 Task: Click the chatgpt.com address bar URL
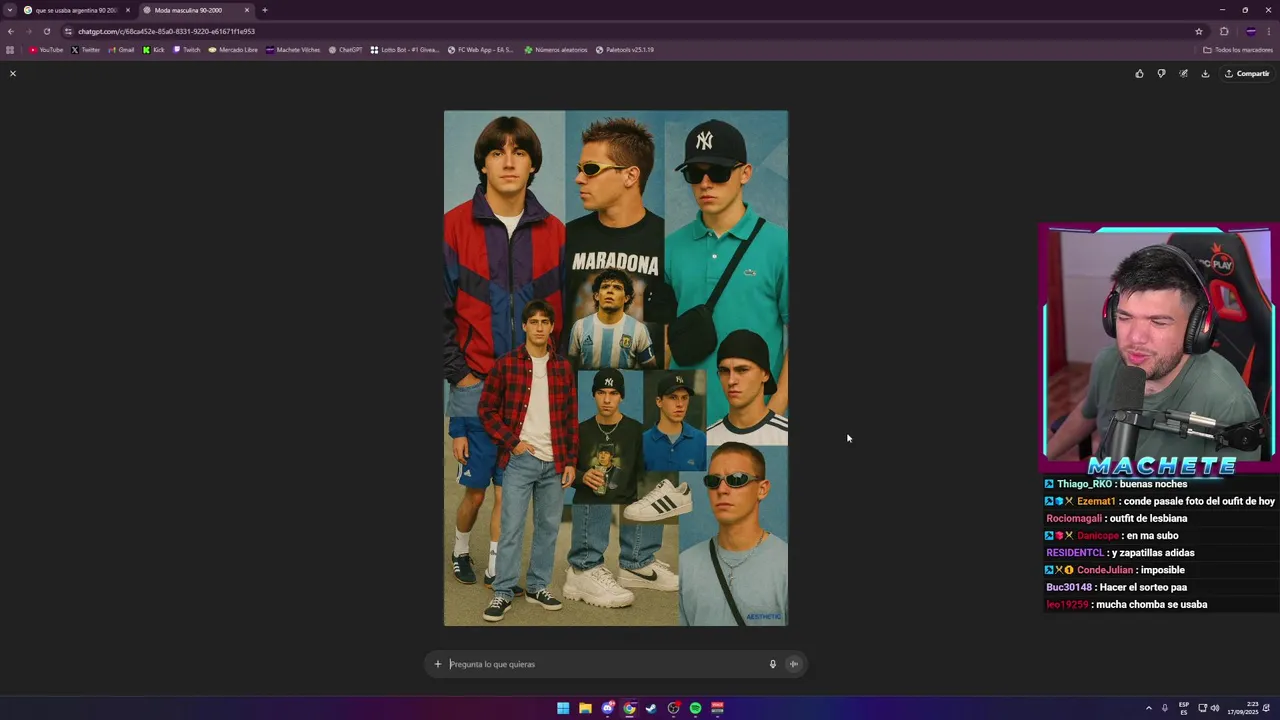pos(166,31)
